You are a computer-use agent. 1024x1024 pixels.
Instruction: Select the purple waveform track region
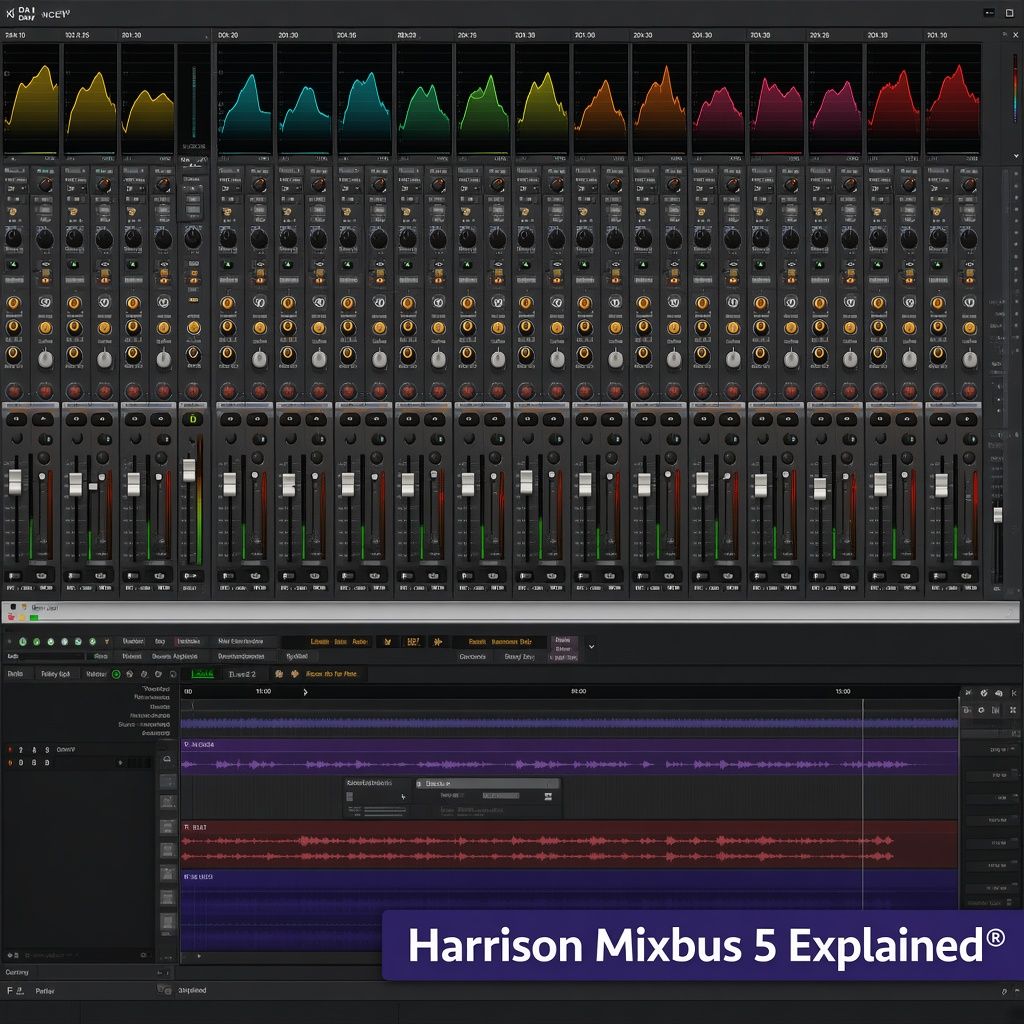pyautogui.click(x=569, y=758)
